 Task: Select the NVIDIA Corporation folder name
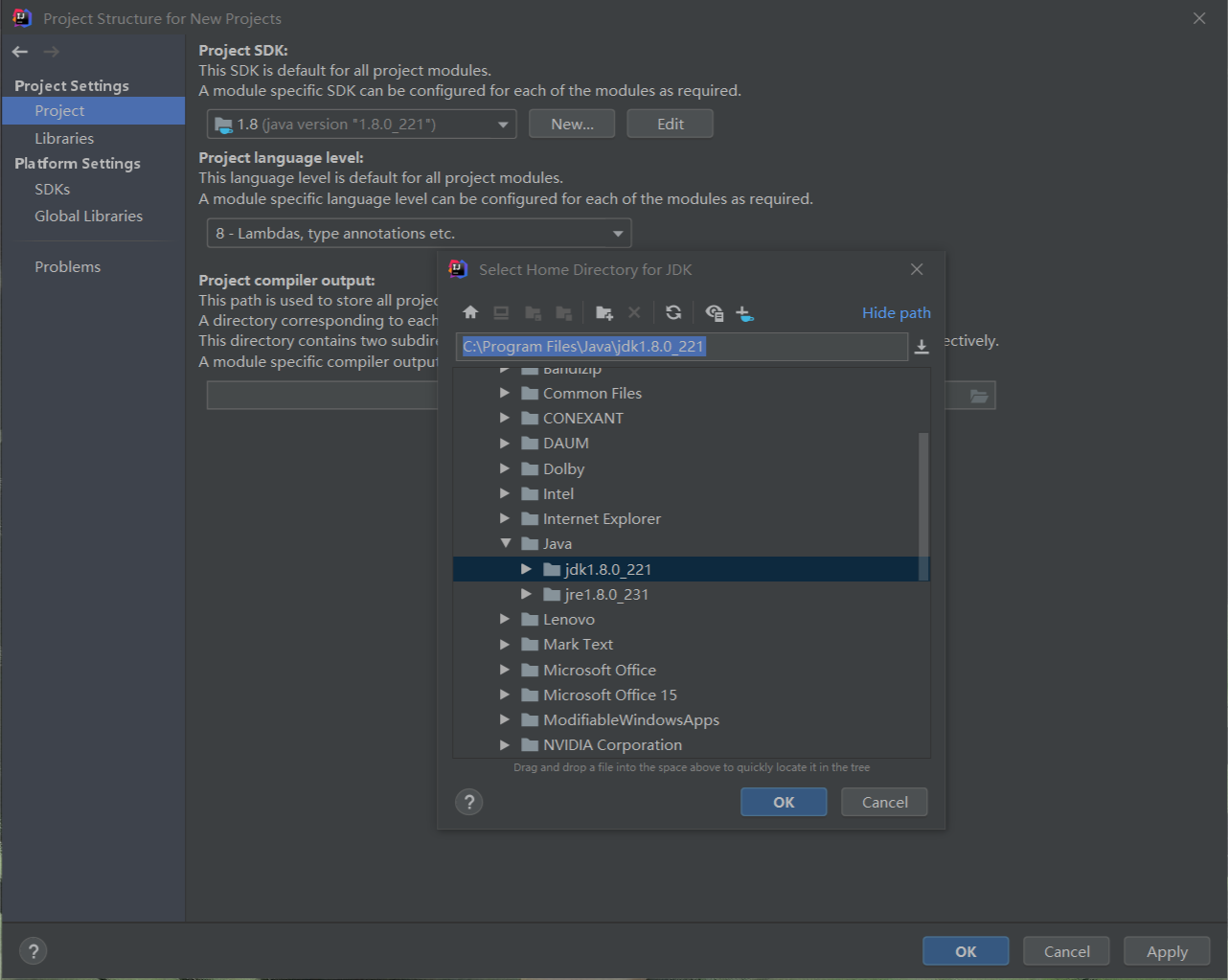click(613, 744)
